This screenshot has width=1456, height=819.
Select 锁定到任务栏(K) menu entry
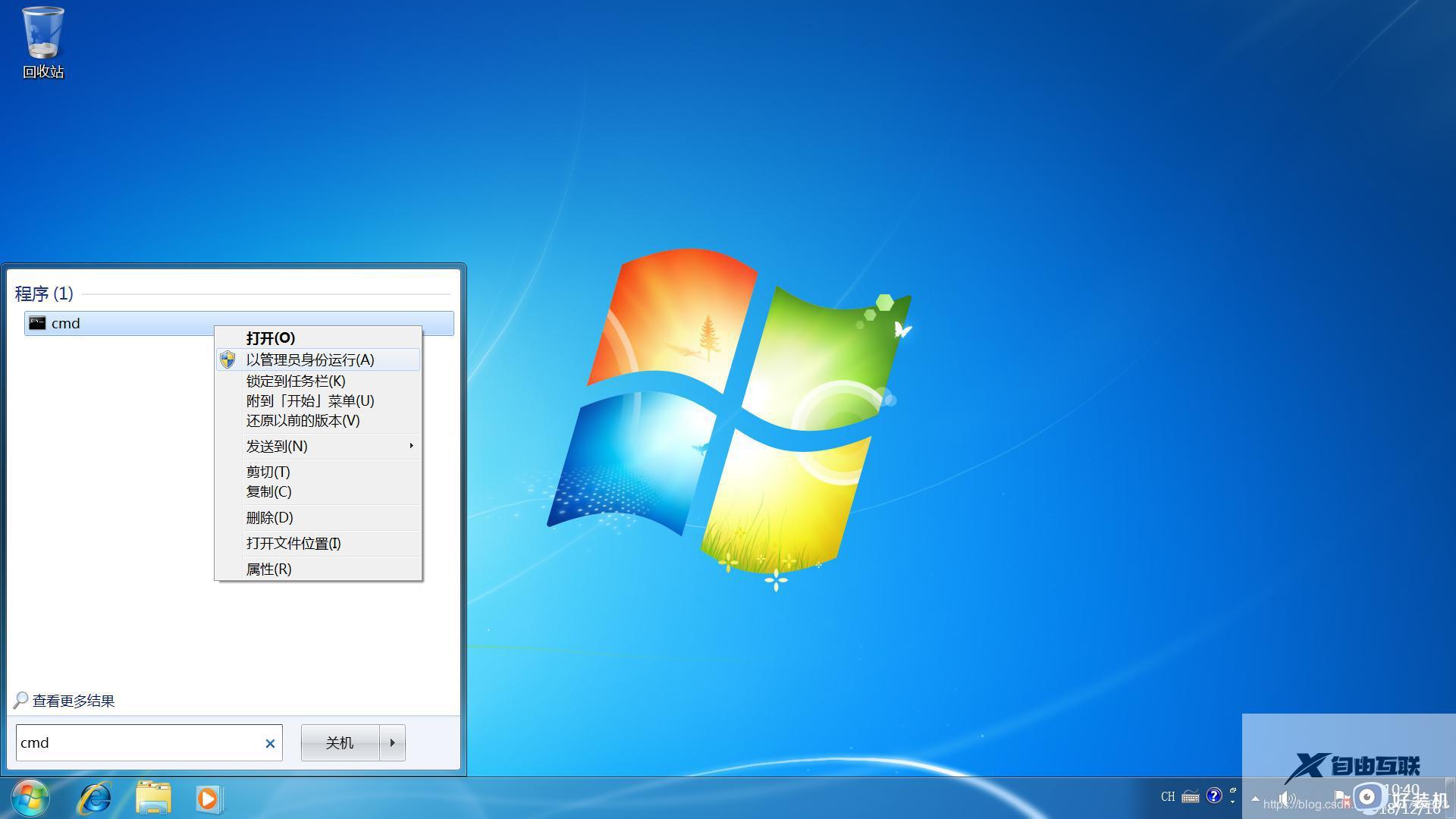pyautogui.click(x=318, y=381)
